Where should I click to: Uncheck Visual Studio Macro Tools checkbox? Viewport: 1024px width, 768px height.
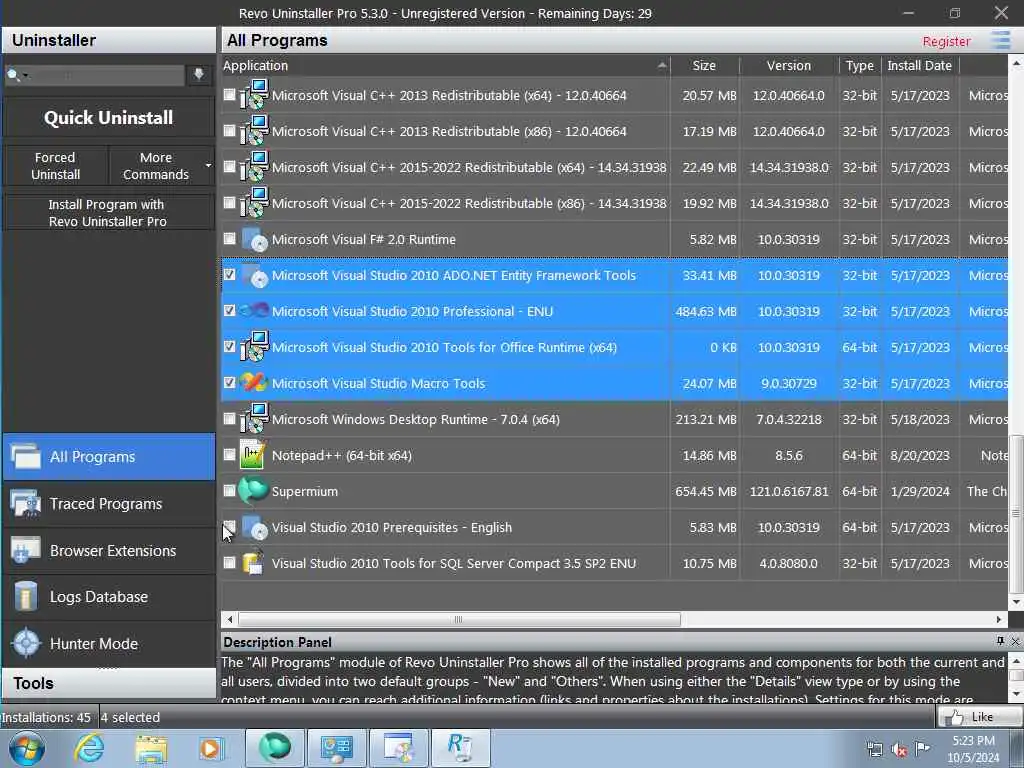click(229, 382)
